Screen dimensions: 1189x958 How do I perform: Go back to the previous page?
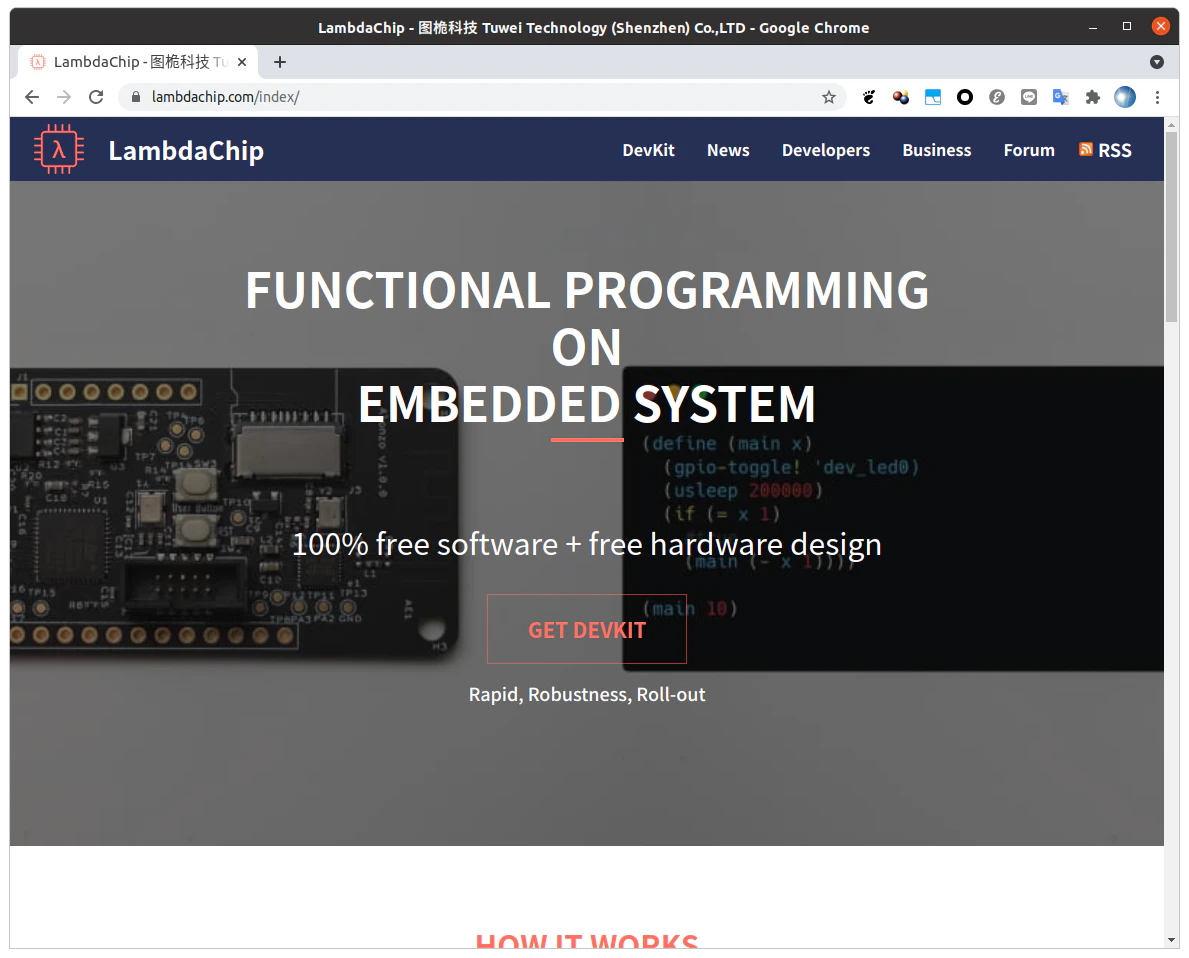tap(32, 97)
